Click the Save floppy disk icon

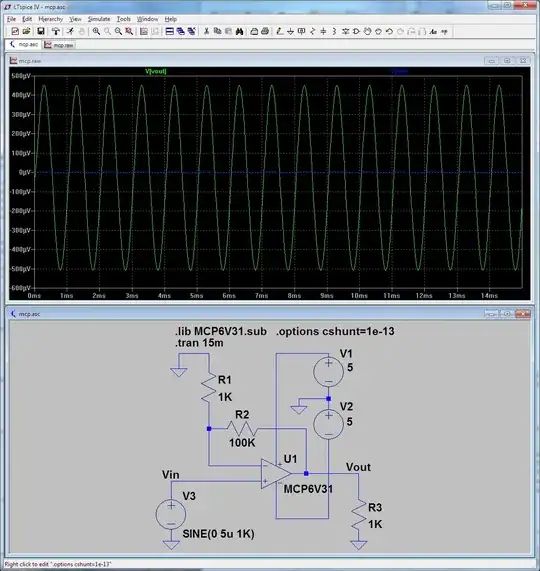(x=41, y=31)
